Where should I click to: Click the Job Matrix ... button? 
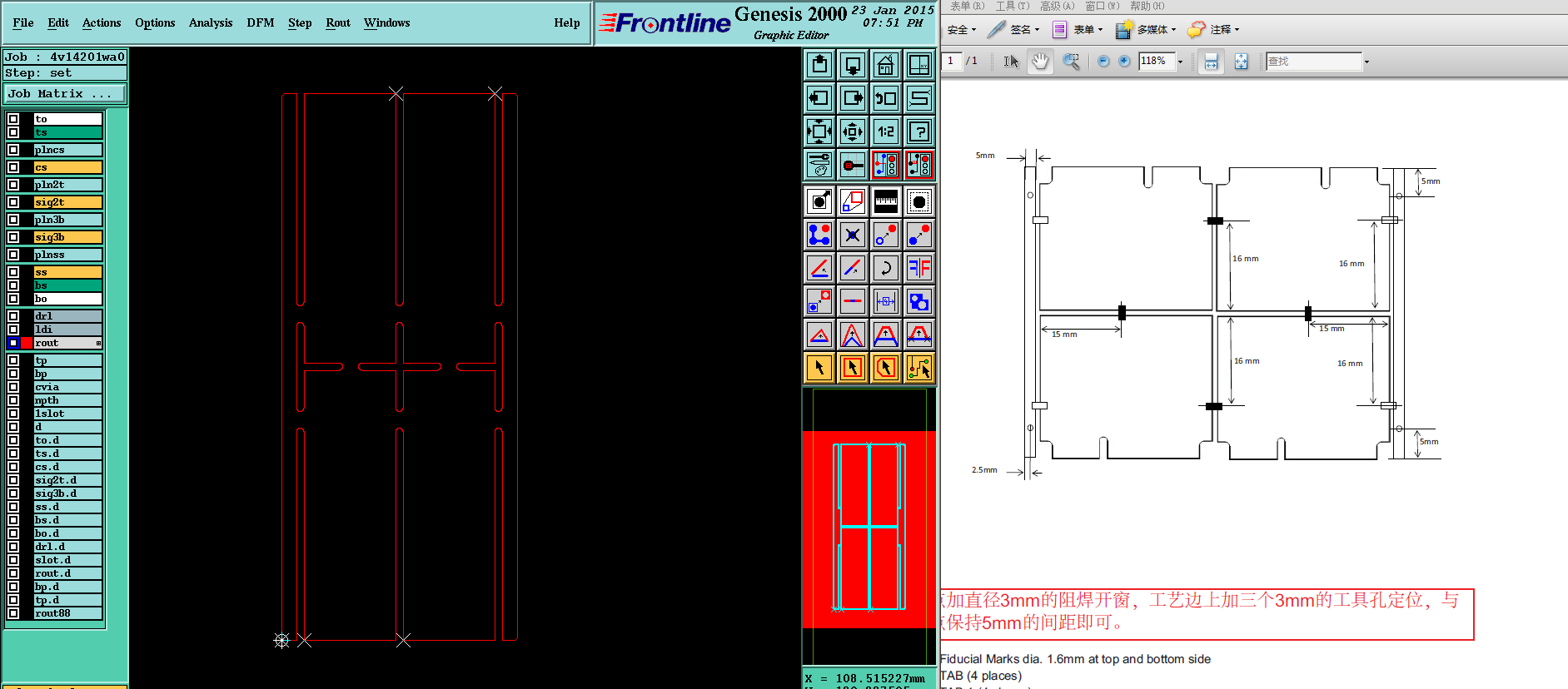[x=64, y=94]
